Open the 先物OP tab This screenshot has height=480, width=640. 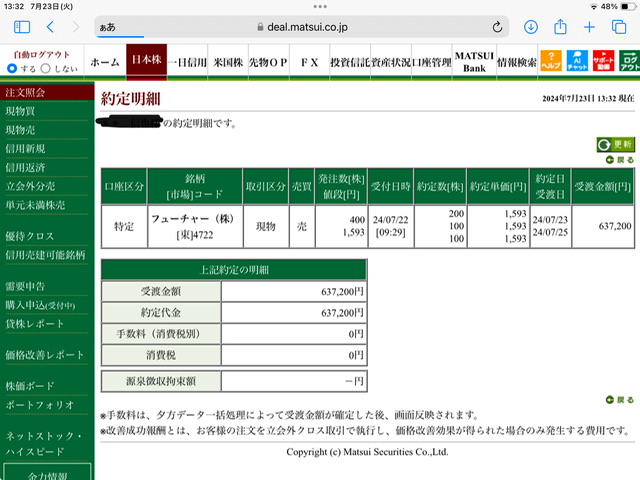click(269, 62)
